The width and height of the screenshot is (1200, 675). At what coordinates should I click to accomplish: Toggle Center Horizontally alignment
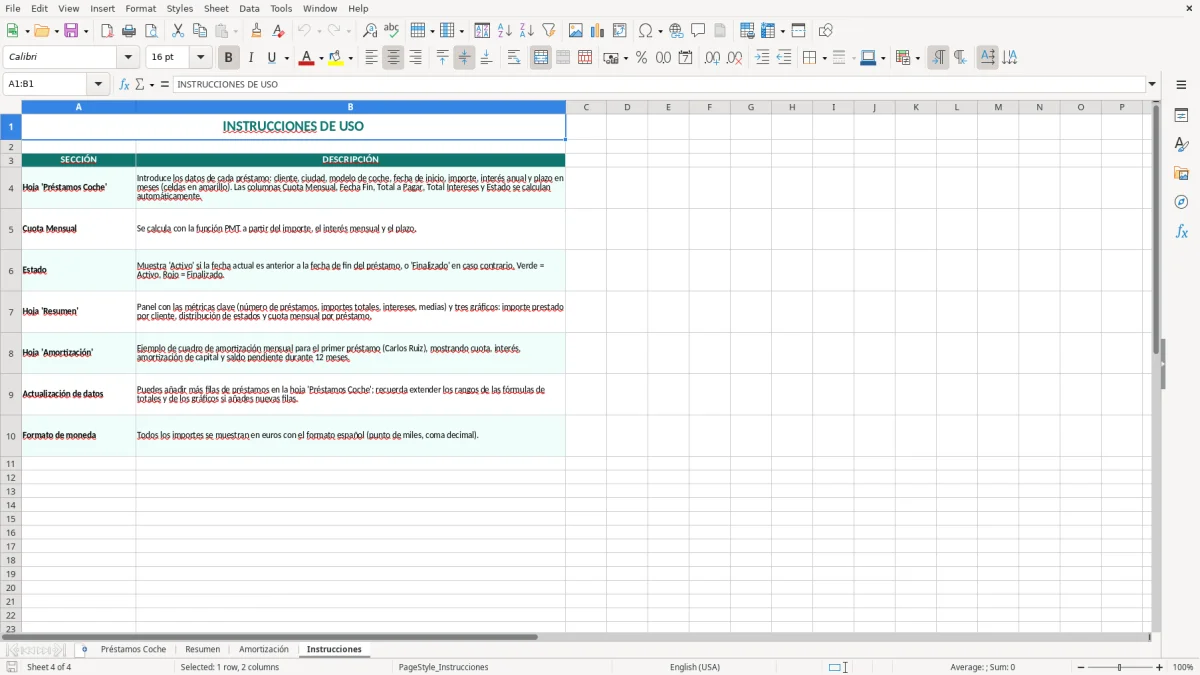pyautogui.click(x=393, y=58)
